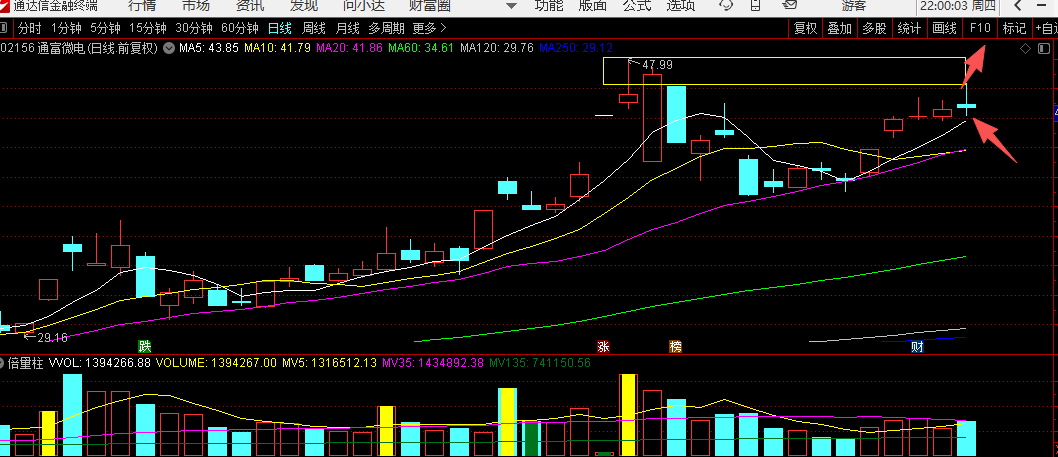Click the MV5: 1316512.13 value

[x=329, y=363]
